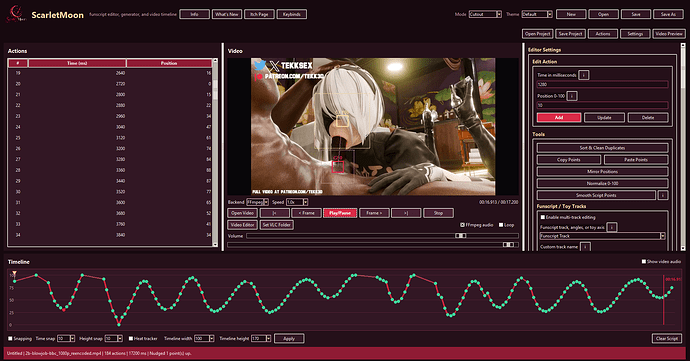Click Set VLC Folder
The image size is (690, 361).
(277, 225)
